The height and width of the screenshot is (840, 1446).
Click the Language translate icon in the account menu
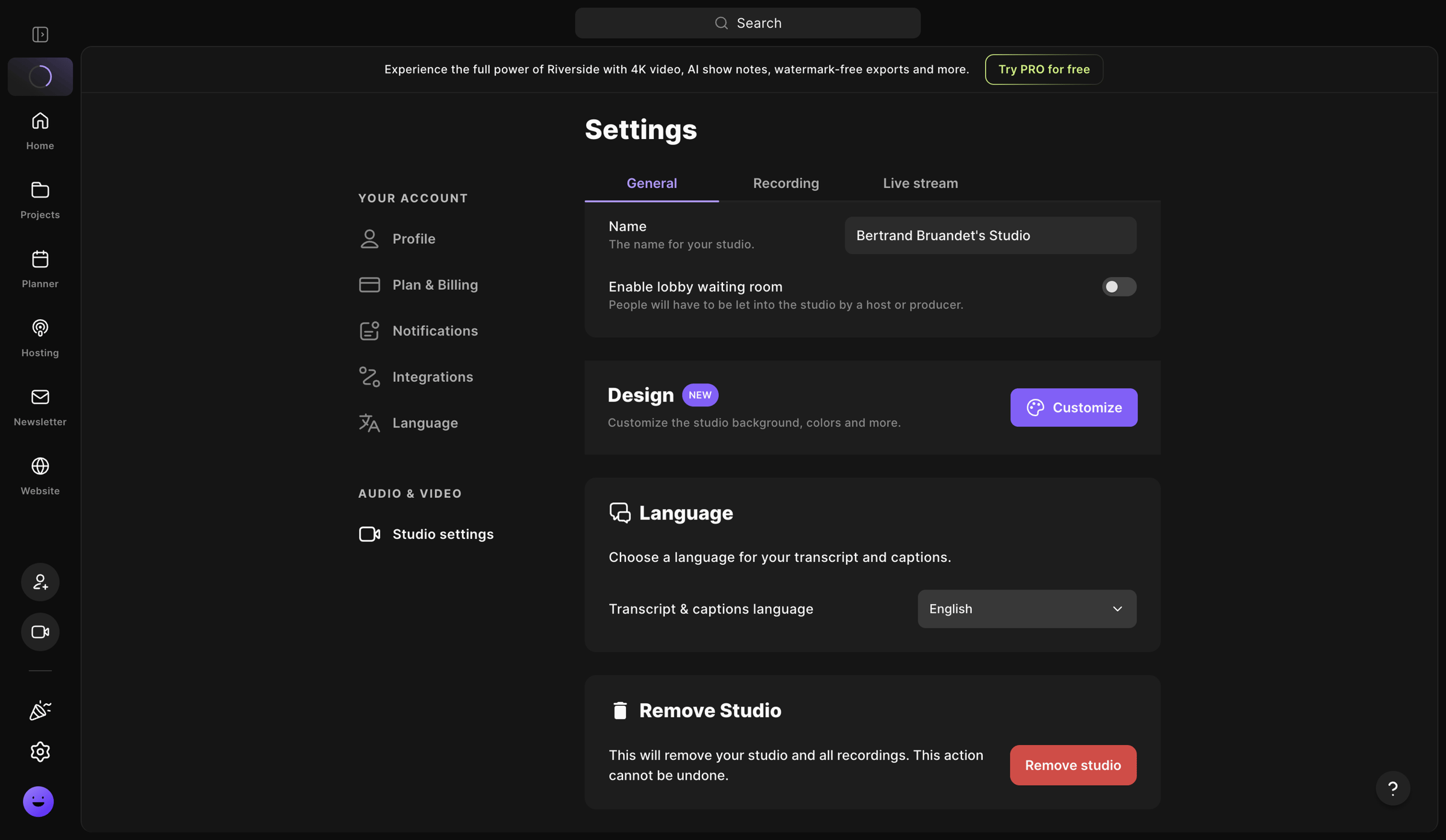tap(369, 423)
